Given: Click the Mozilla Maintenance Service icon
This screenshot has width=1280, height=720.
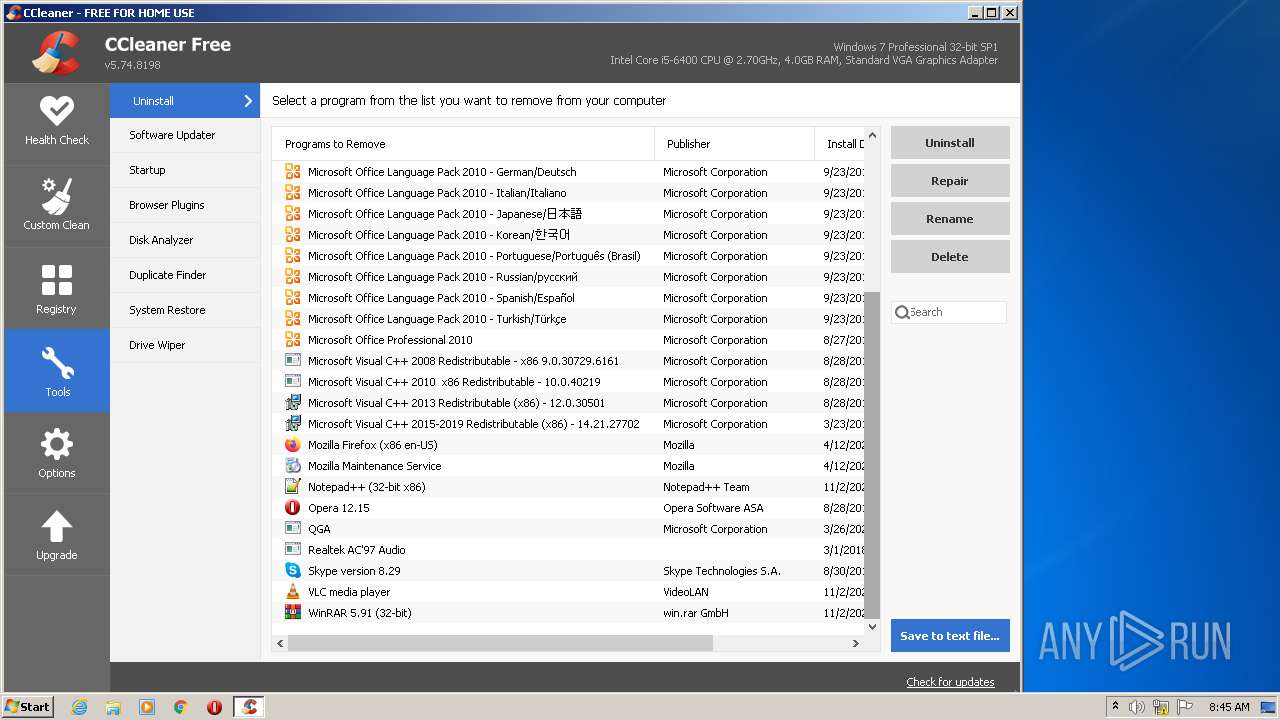Looking at the screenshot, I should [x=293, y=466].
